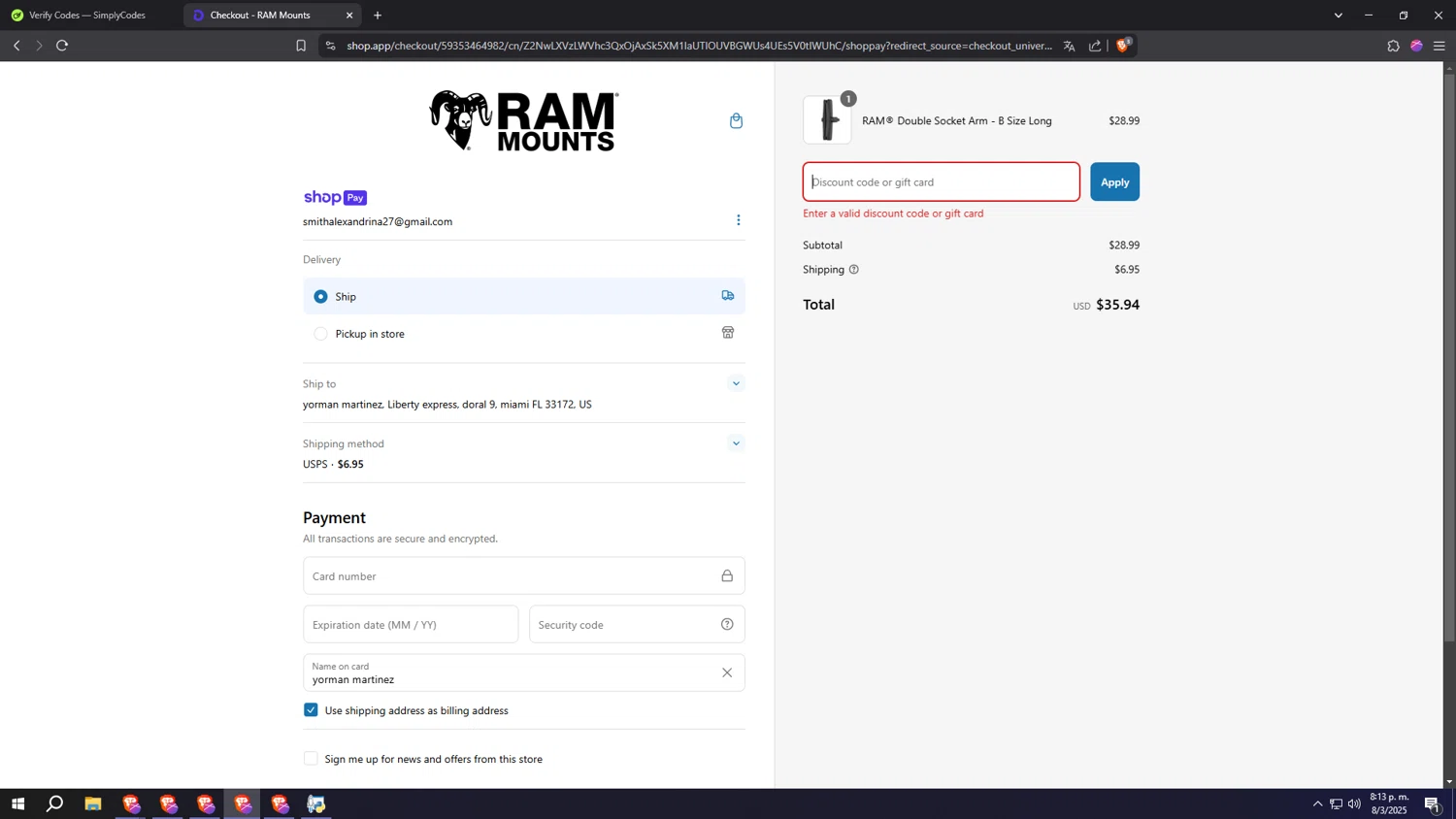Expand the Ship to address section
This screenshot has height=819, width=1456.
pos(736,383)
